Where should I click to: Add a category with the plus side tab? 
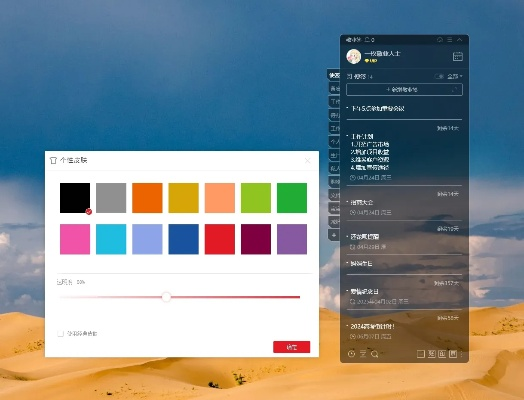pyautogui.click(x=334, y=235)
